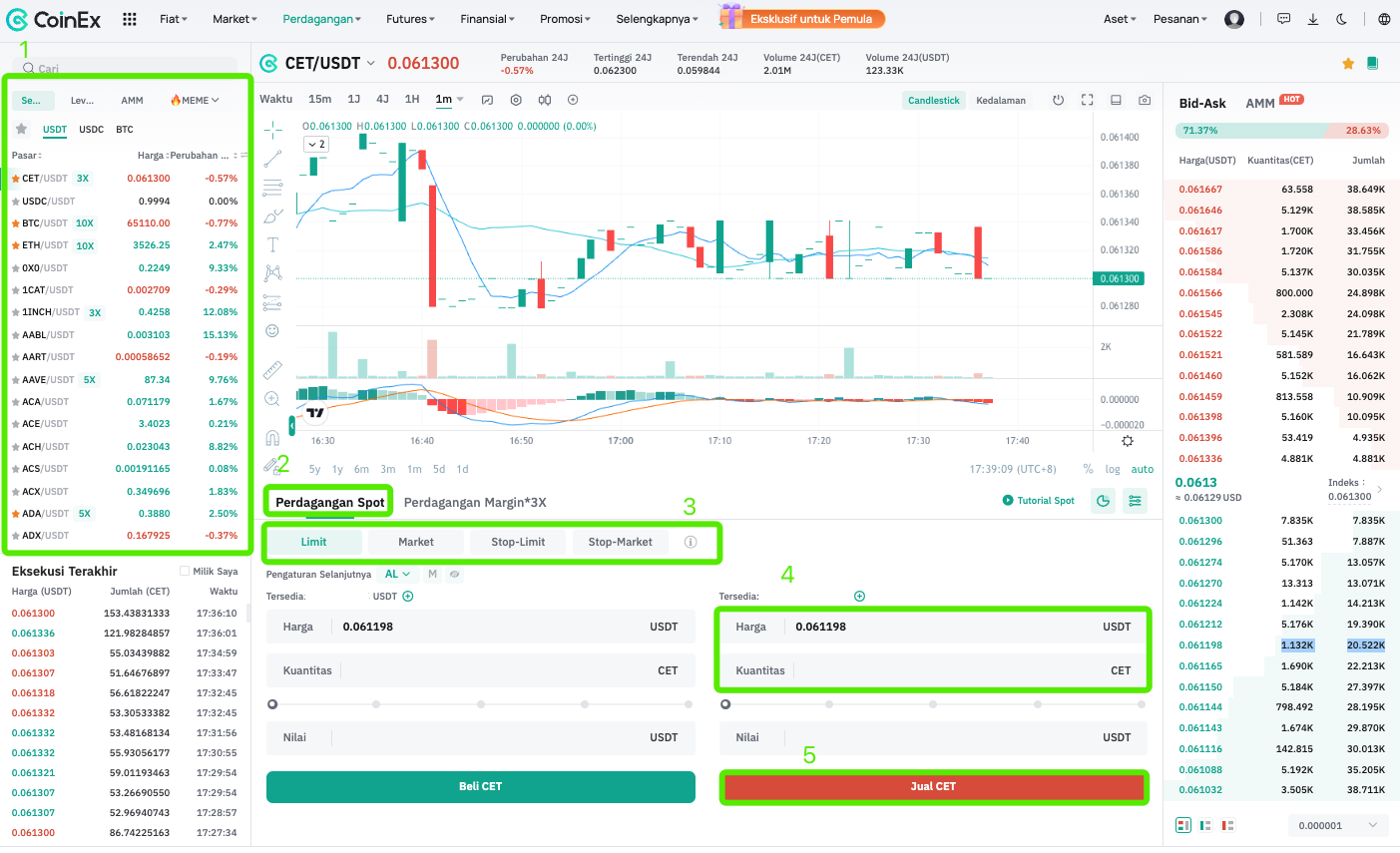Image resolution: width=1400 pixels, height=853 pixels.
Task: Click the sell quantity percentage slider
Action: tap(933, 704)
